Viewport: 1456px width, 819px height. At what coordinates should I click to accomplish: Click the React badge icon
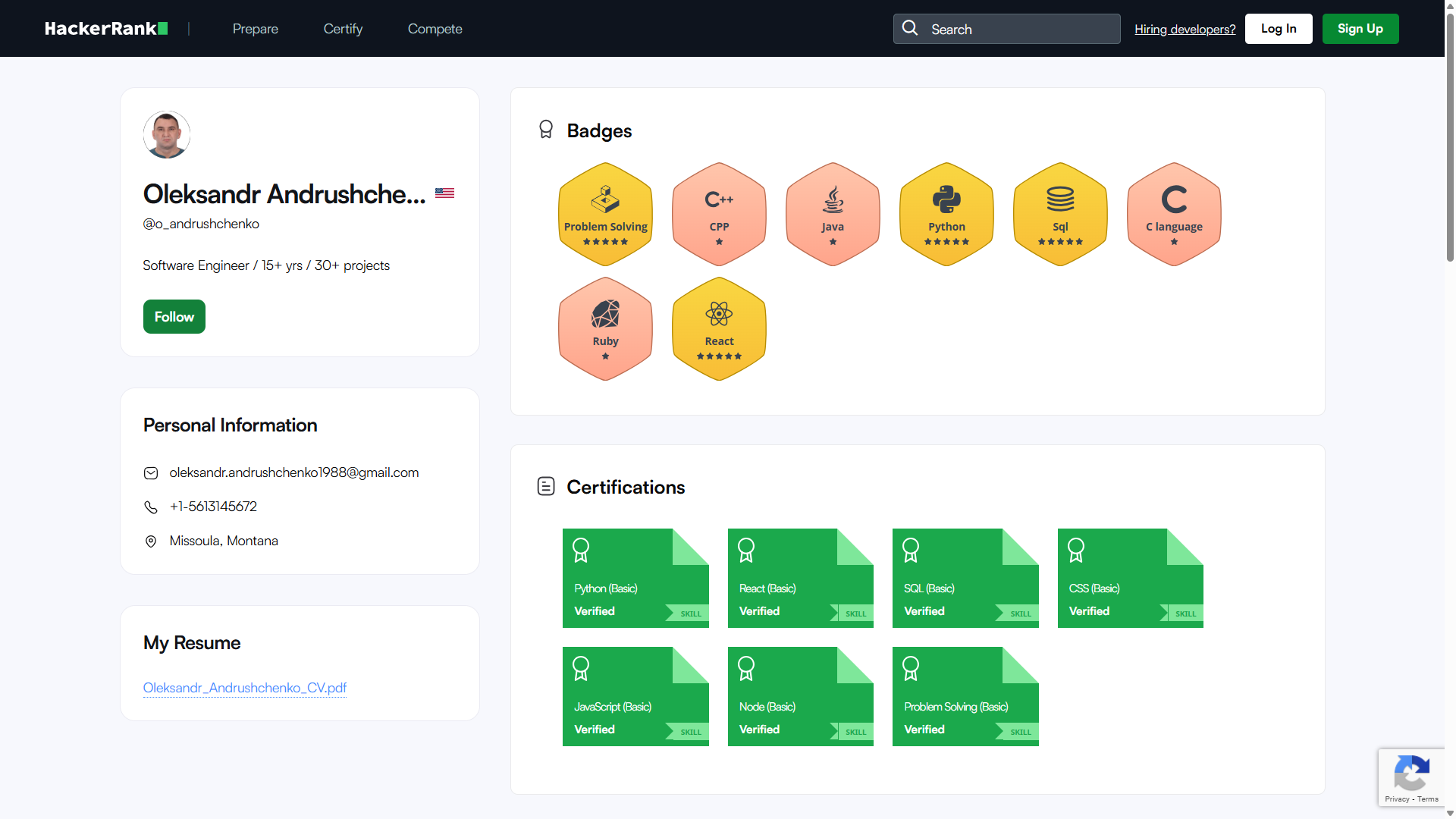click(x=718, y=328)
